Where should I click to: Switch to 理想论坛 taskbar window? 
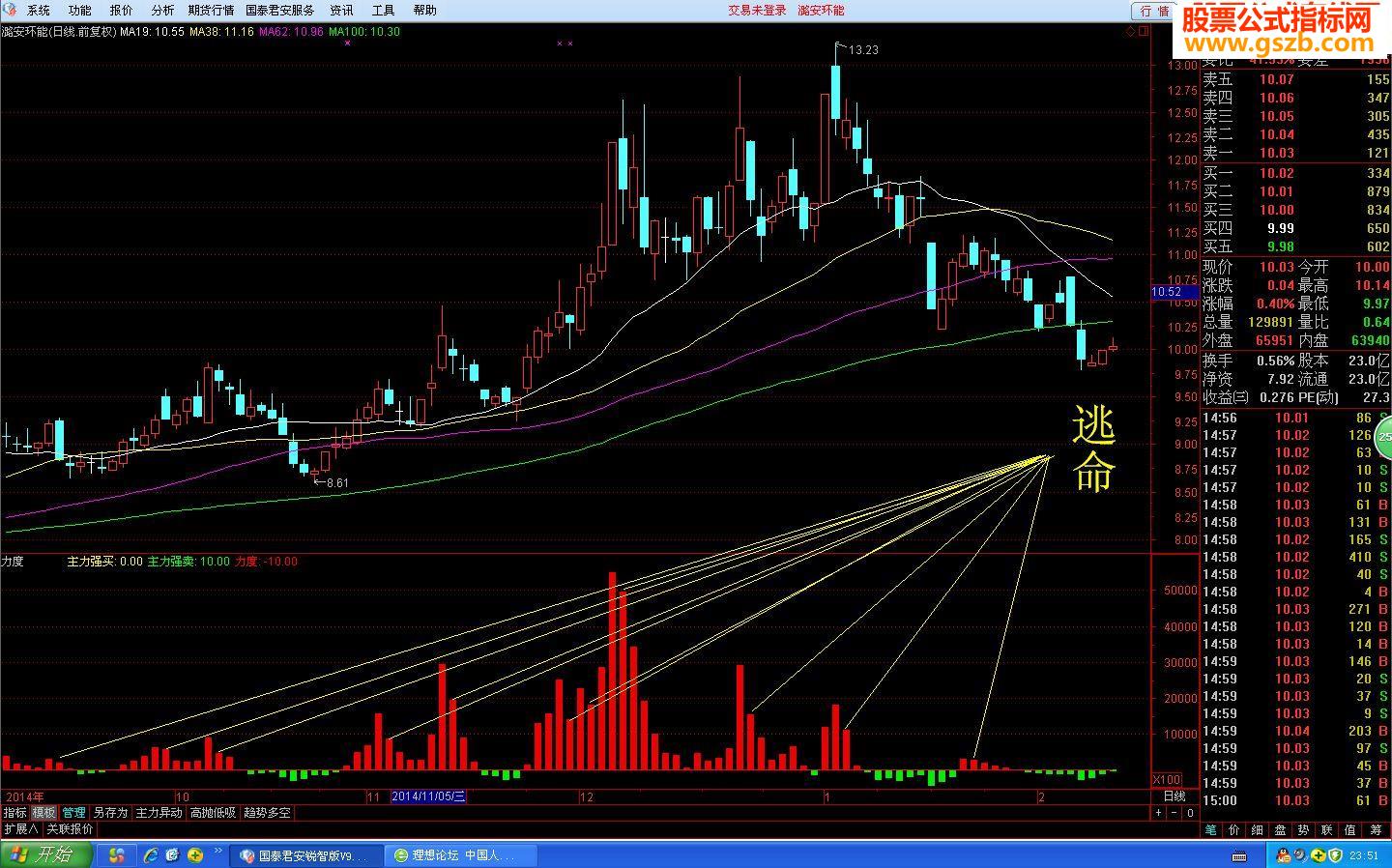click(x=460, y=855)
